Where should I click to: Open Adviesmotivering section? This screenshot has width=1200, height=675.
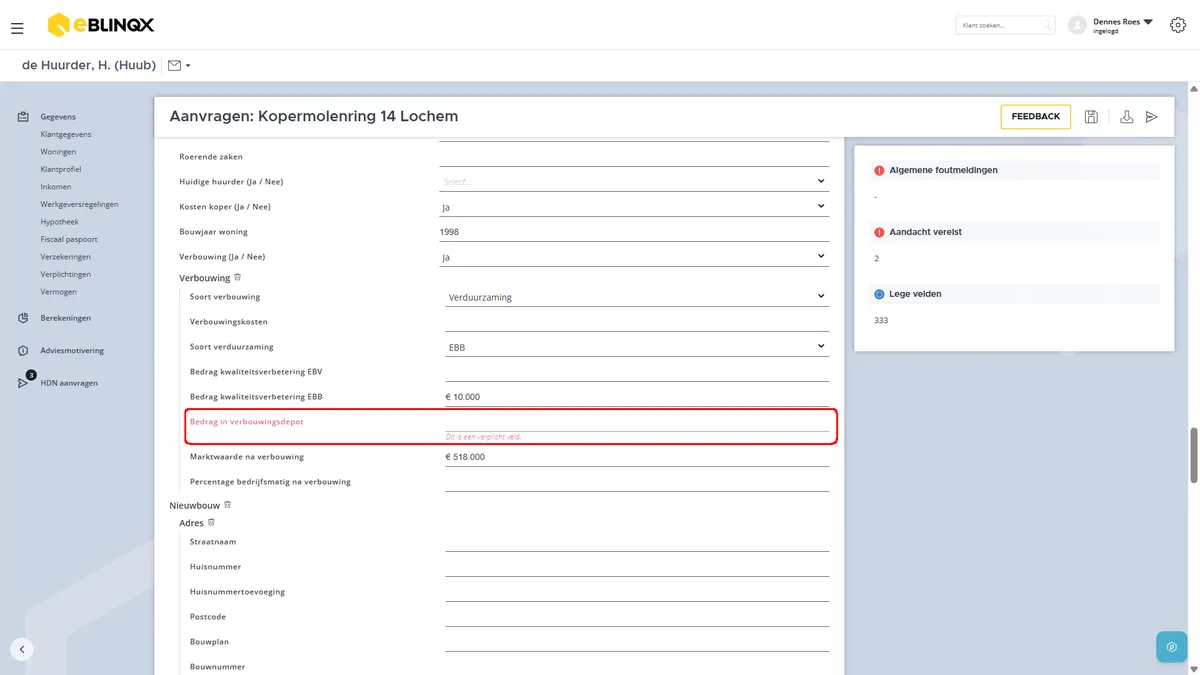[x=72, y=350]
